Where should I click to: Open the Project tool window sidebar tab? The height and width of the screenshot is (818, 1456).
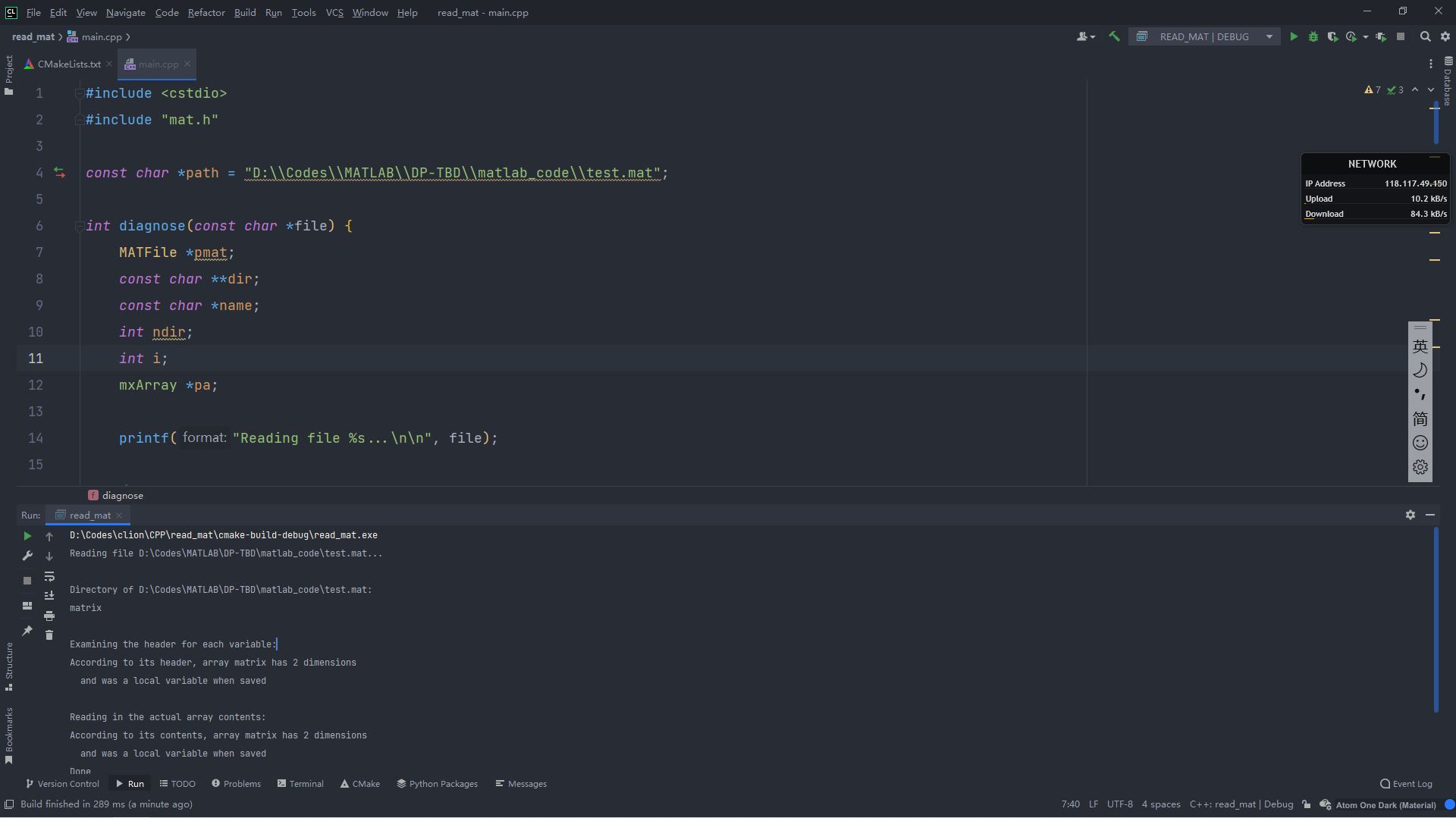click(8, 75)
